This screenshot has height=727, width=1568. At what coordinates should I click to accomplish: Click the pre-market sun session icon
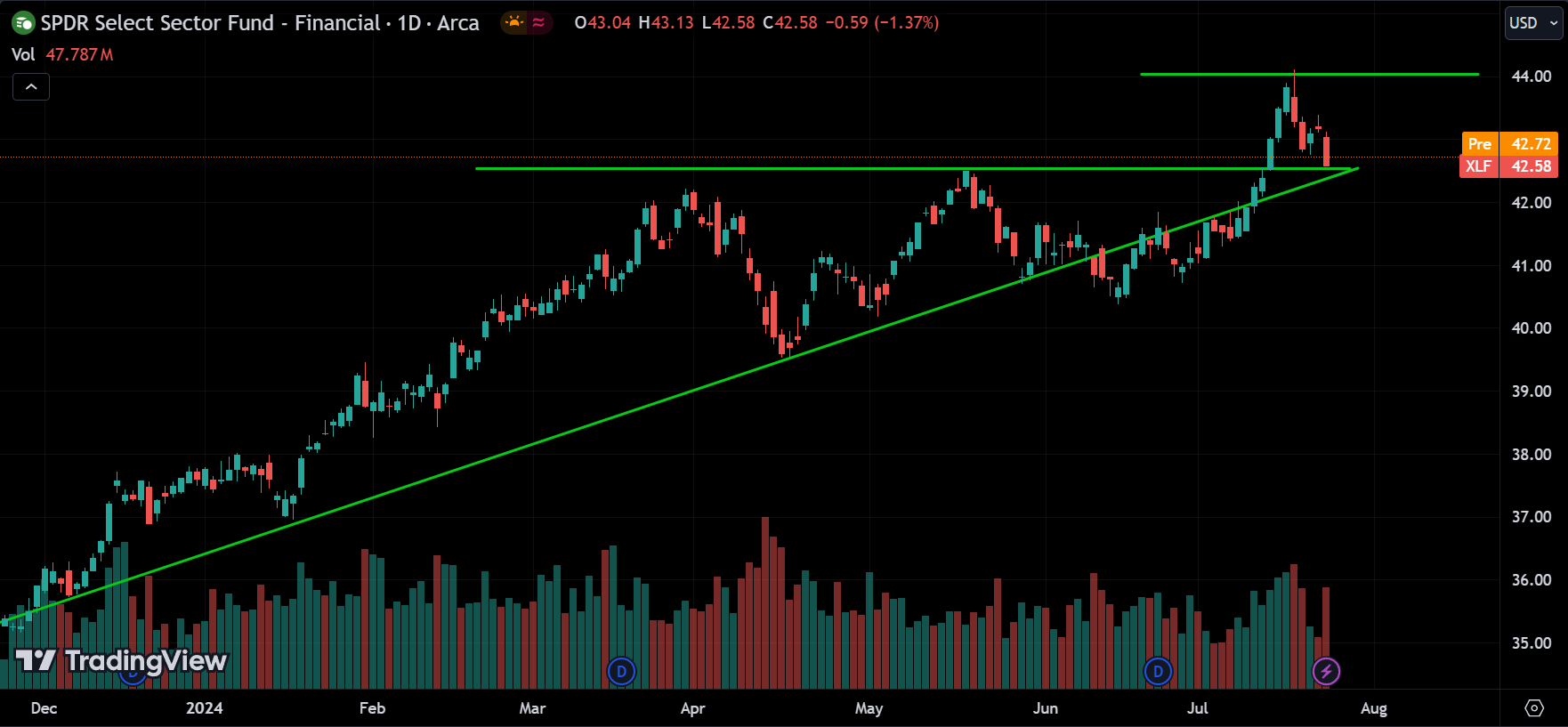click(x=514, y=22)
